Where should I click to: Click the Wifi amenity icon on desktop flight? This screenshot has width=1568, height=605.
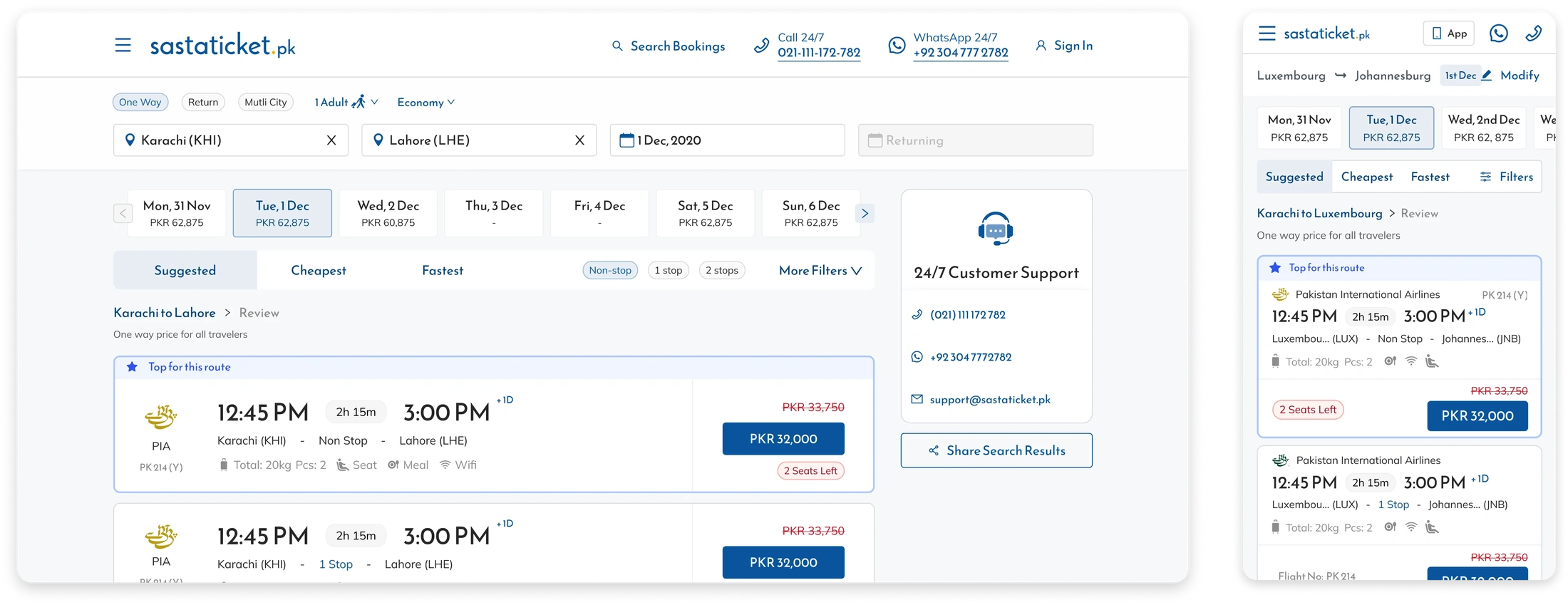click(445, 465)
